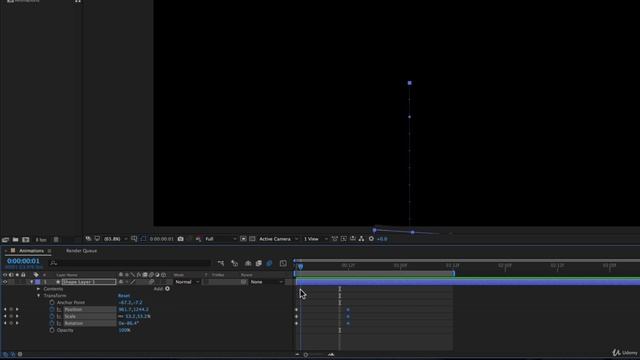The image size is (640, 360).
Task: Click the lock column header icon
Action: [x=23, y=275]
